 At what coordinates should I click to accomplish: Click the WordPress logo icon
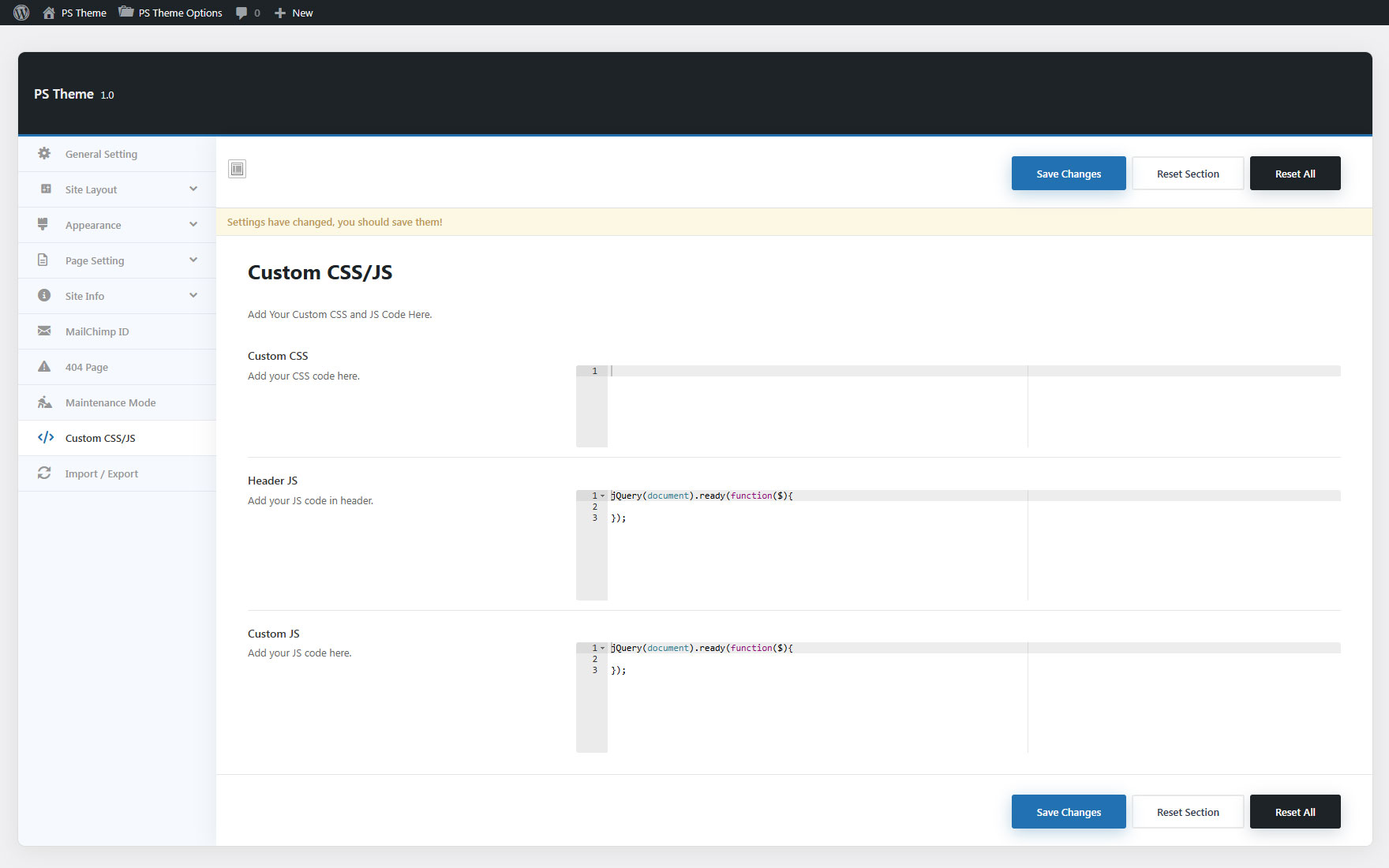click(21, 13)
